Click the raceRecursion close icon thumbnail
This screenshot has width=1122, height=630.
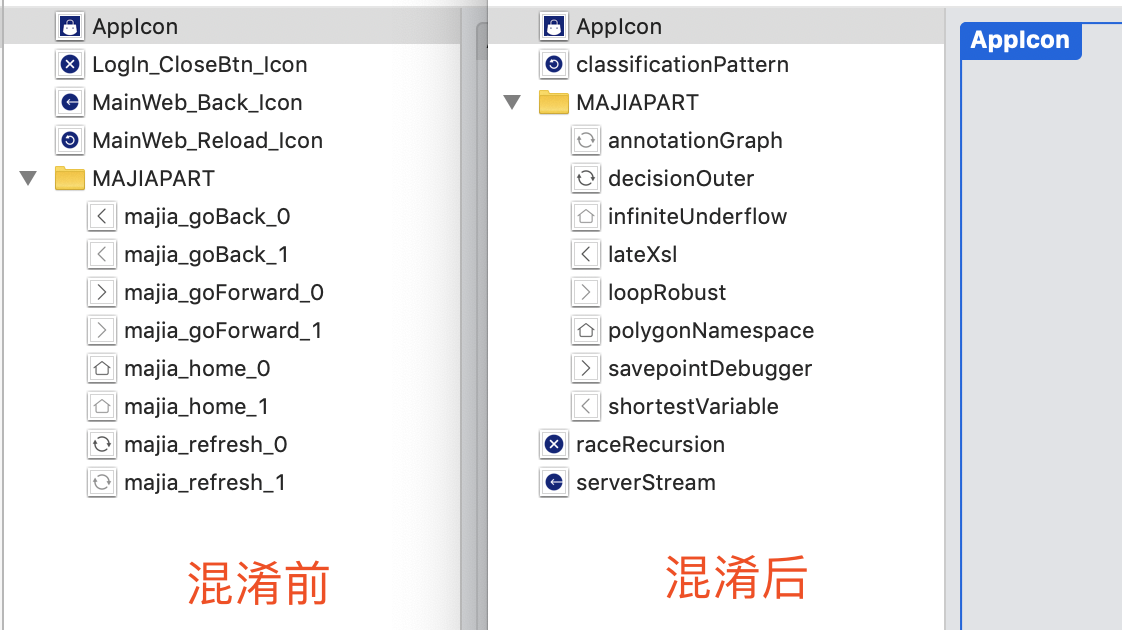click(x=553, y=445)
